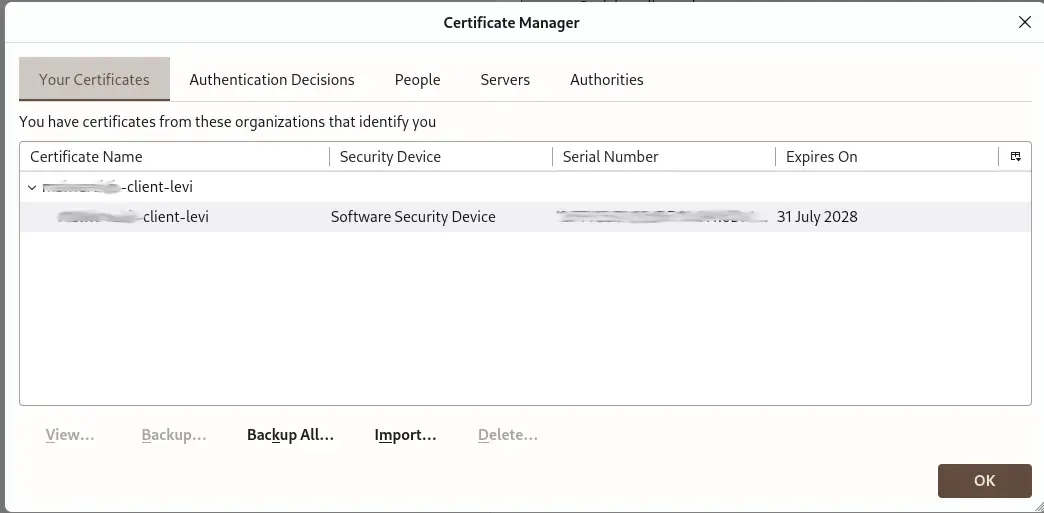This screenshot has width=1044, height=513.
Task: Sort by Certificate Name column header
Action: coord(174,157)
